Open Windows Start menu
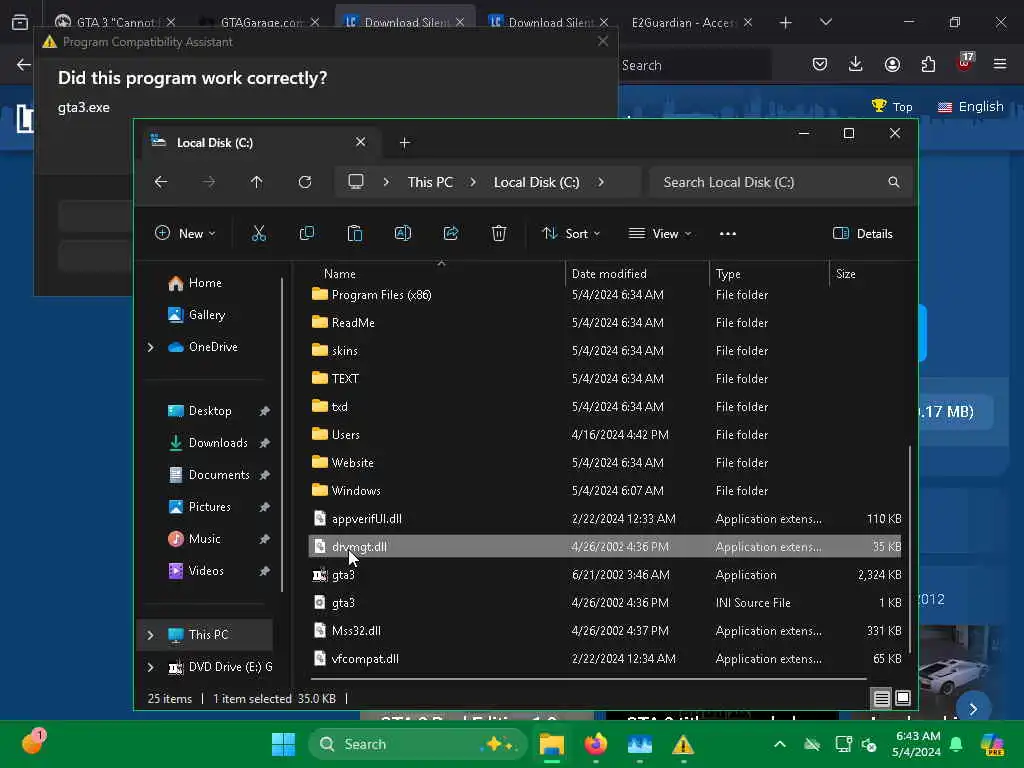 (283, 744)
